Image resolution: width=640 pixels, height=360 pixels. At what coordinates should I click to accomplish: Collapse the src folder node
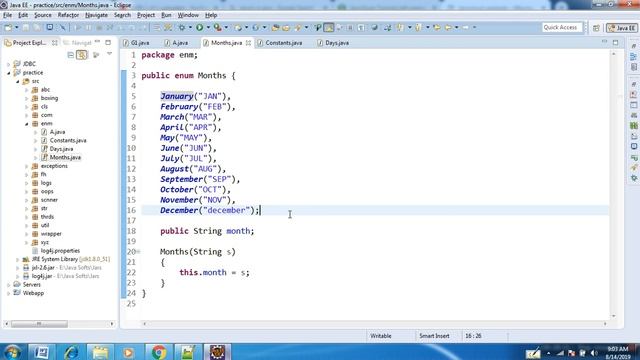tap(18, 81)
